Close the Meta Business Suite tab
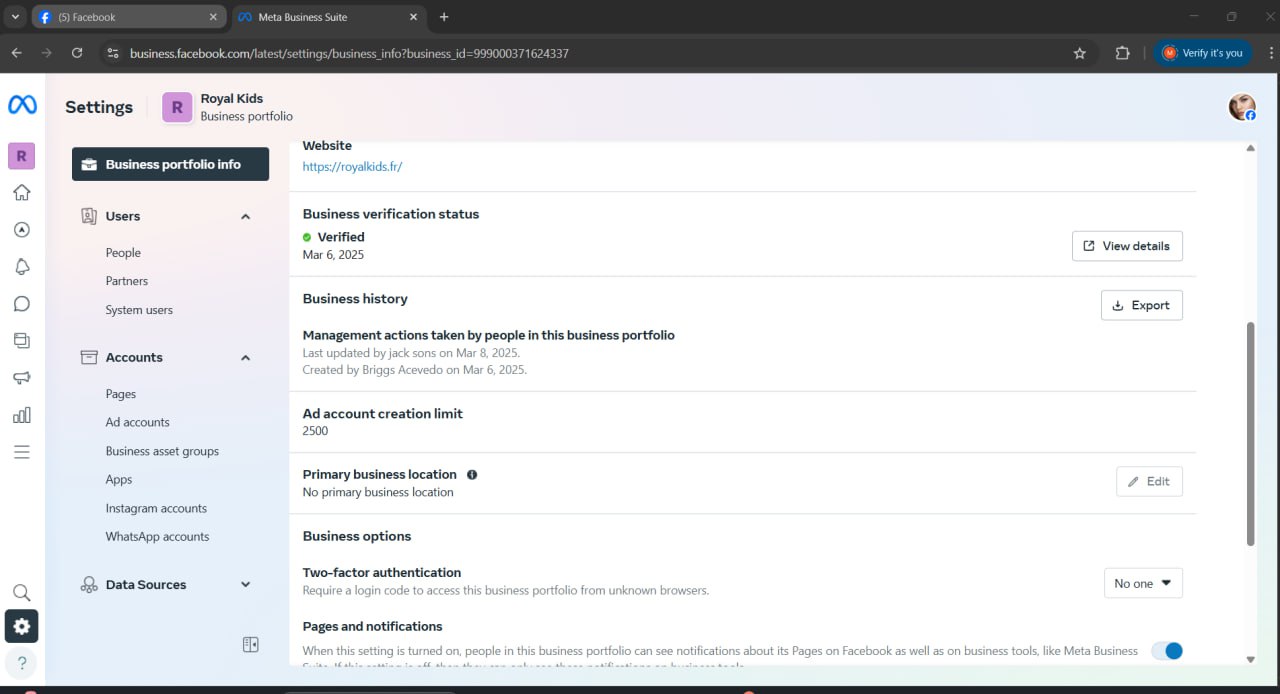1280x694 pixels. tap(413, 17)
